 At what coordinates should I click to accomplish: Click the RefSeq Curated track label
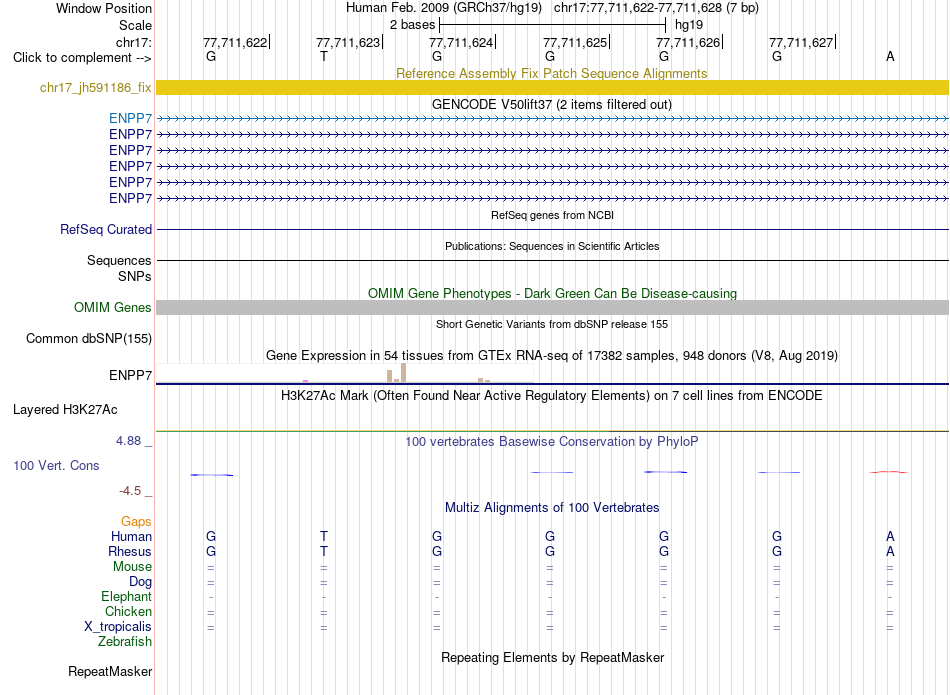105,230
